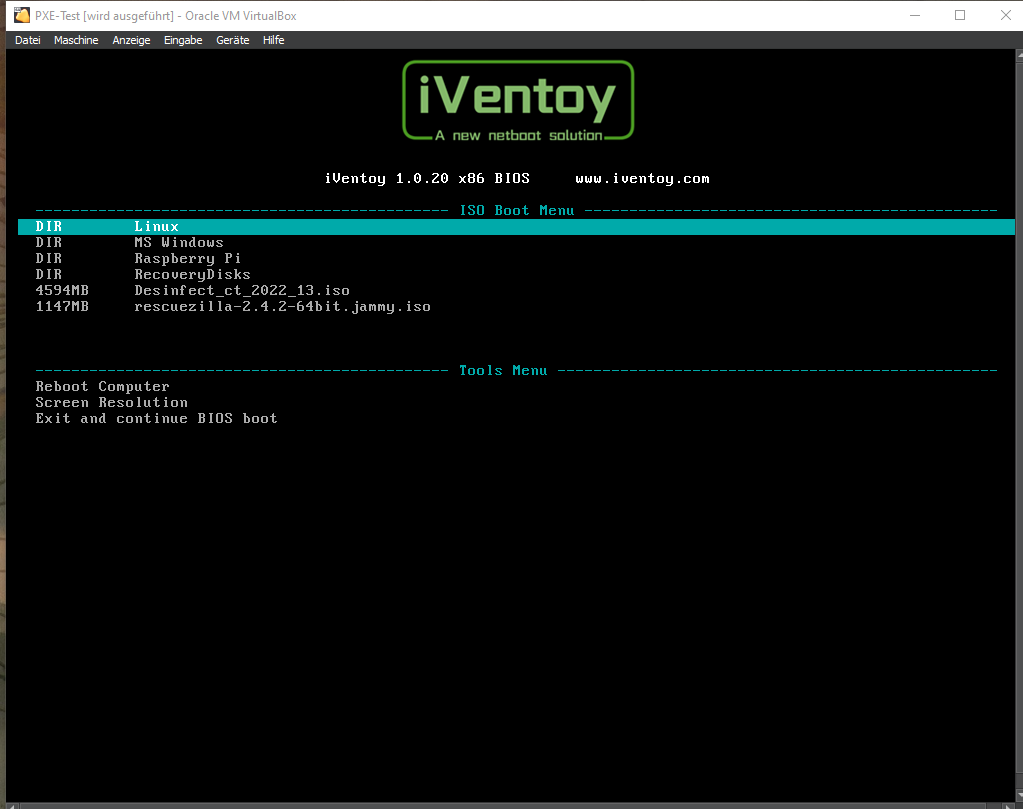Choose Exit and continue BIOS boot
Viewport: 1023px width, 809px height.
(x=157, y=418)
